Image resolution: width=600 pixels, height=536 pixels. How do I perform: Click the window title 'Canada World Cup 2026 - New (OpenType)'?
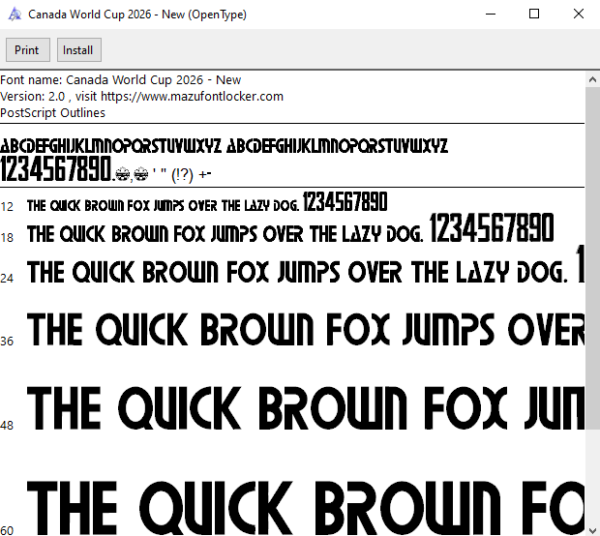(137, 15)
